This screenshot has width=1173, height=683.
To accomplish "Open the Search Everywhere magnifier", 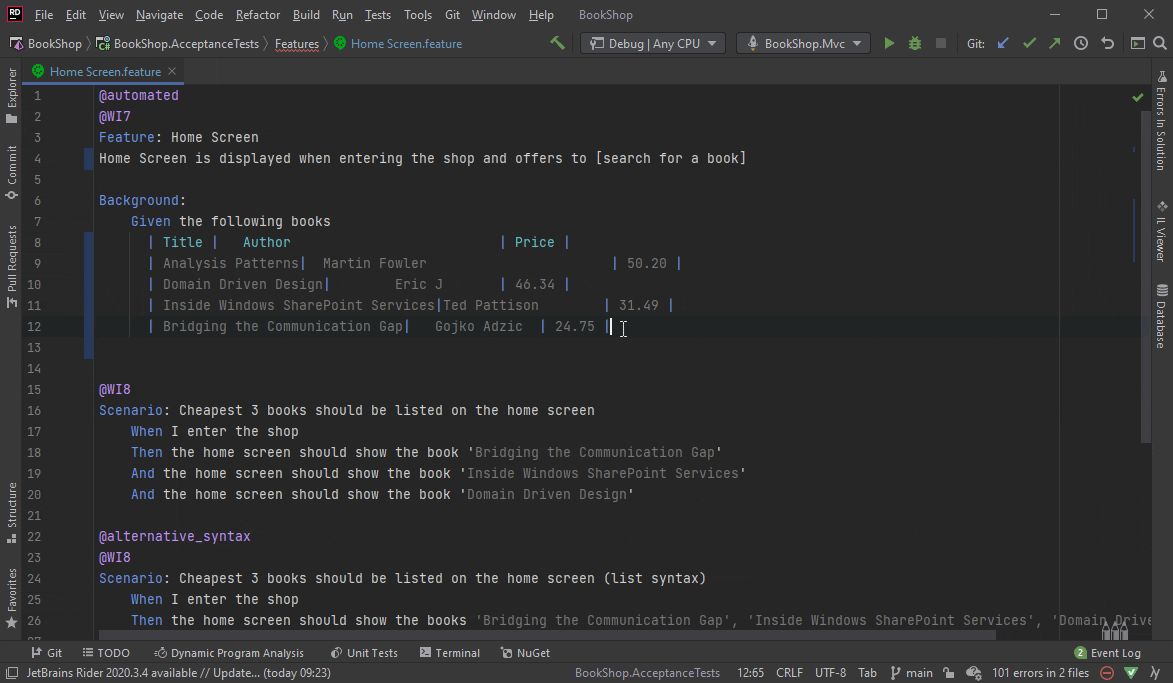I will [1161, 43].
